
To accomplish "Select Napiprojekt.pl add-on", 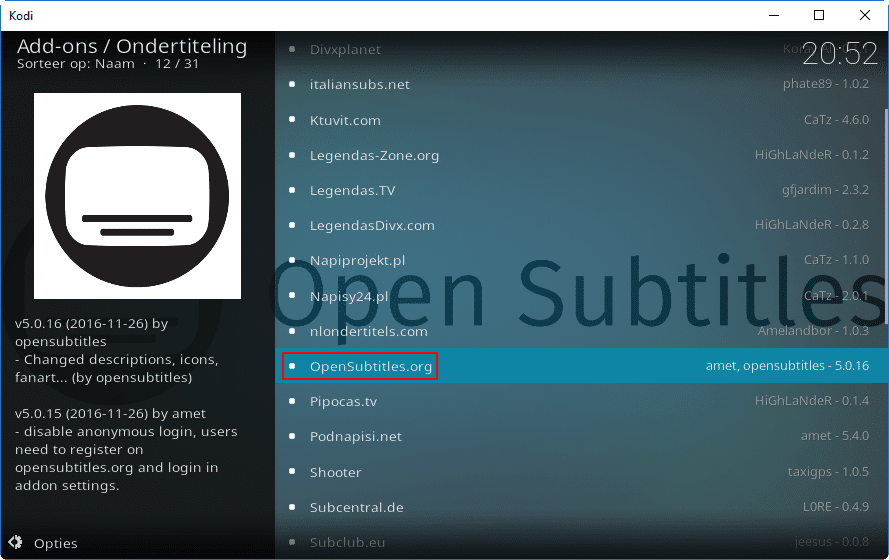I will 581,261.
